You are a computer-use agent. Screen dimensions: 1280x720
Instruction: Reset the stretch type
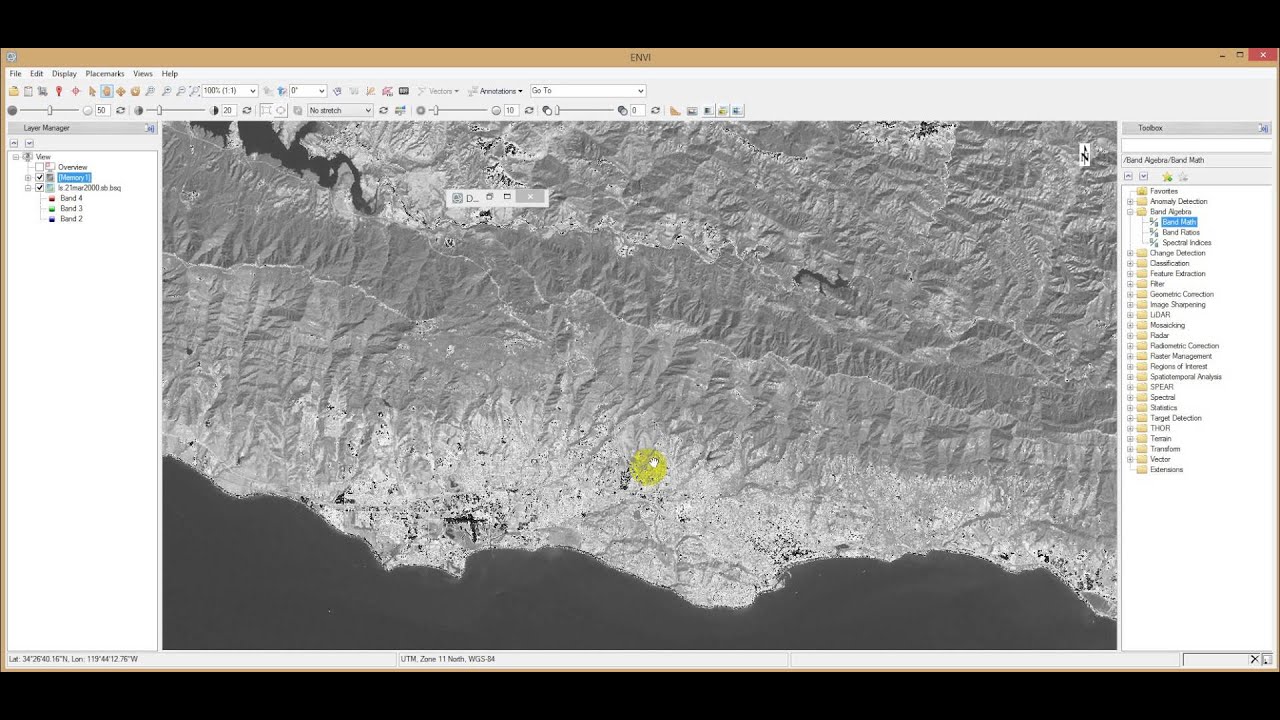tap(383, 110)
